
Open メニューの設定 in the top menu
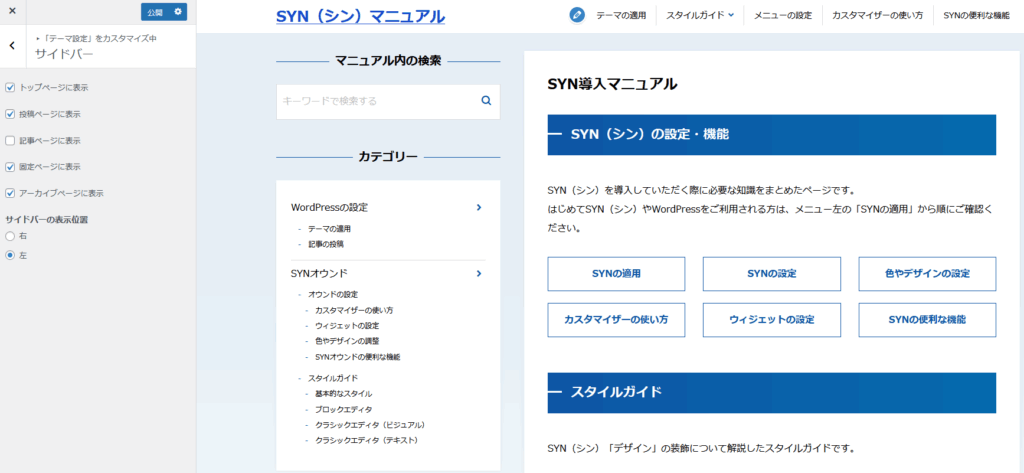coord(783,15)
